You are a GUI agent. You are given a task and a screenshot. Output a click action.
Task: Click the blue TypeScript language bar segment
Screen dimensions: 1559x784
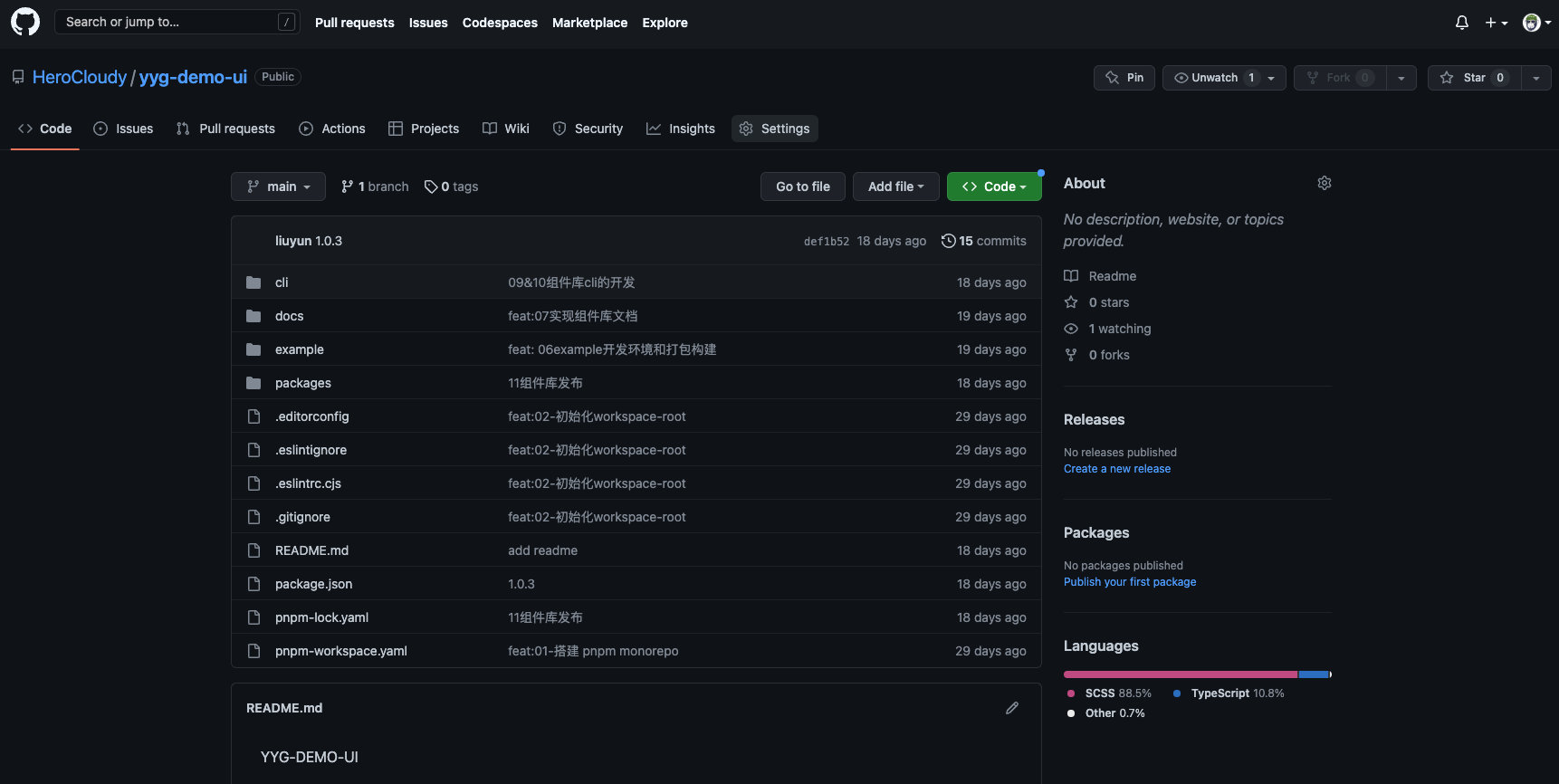coord(1314,674)
